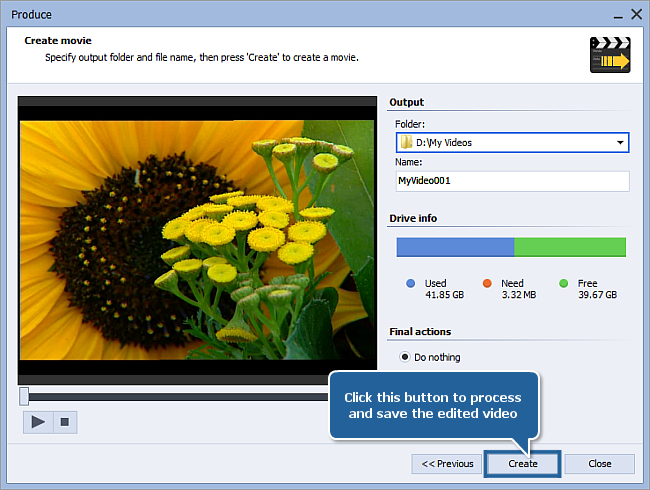Image resolution: width=650 pixels, height=490 pixels.
Task: Click the sunflower video preview frame
Action: point(197,240)
